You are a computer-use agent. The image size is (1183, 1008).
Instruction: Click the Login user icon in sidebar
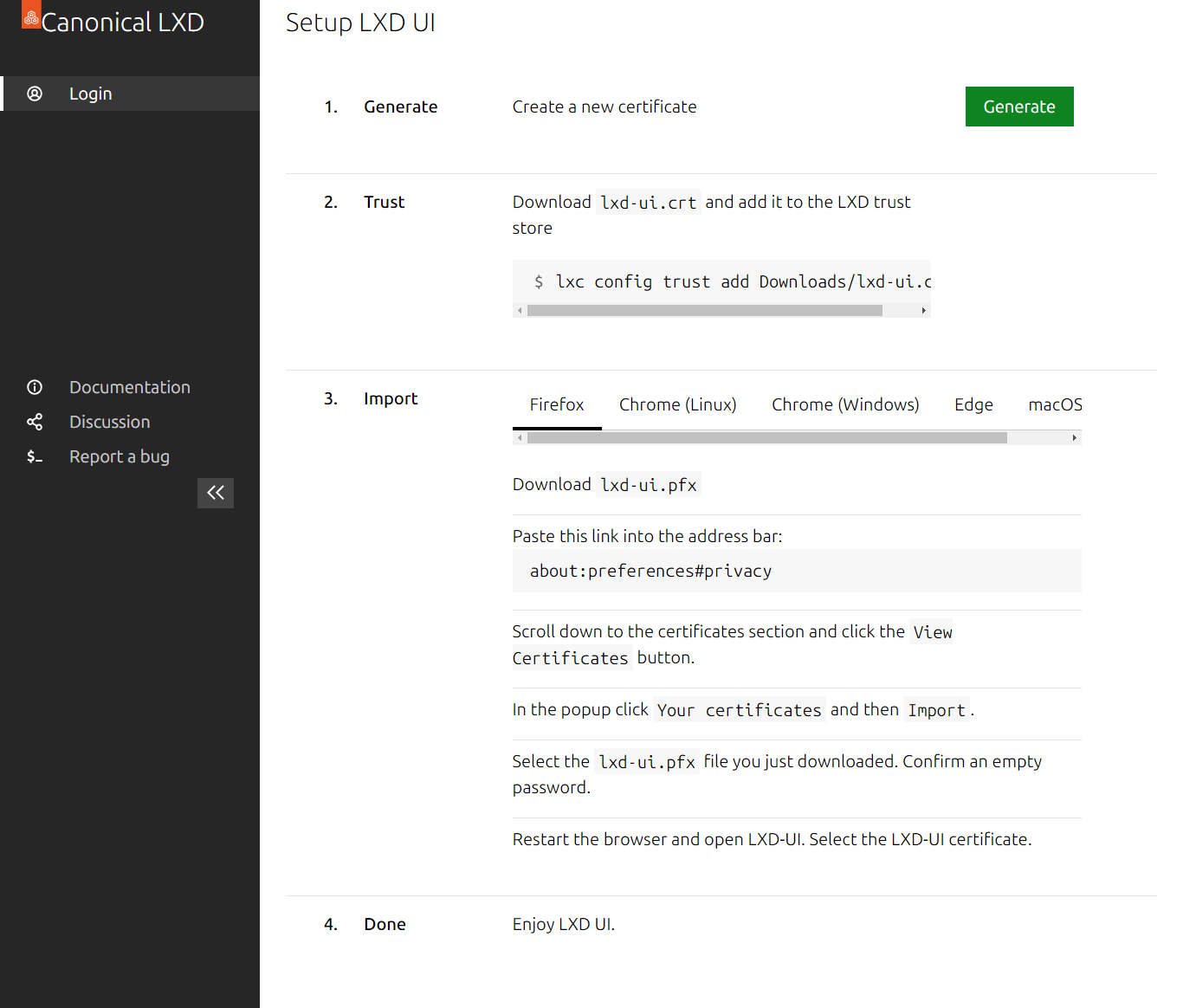click(35, 94)
